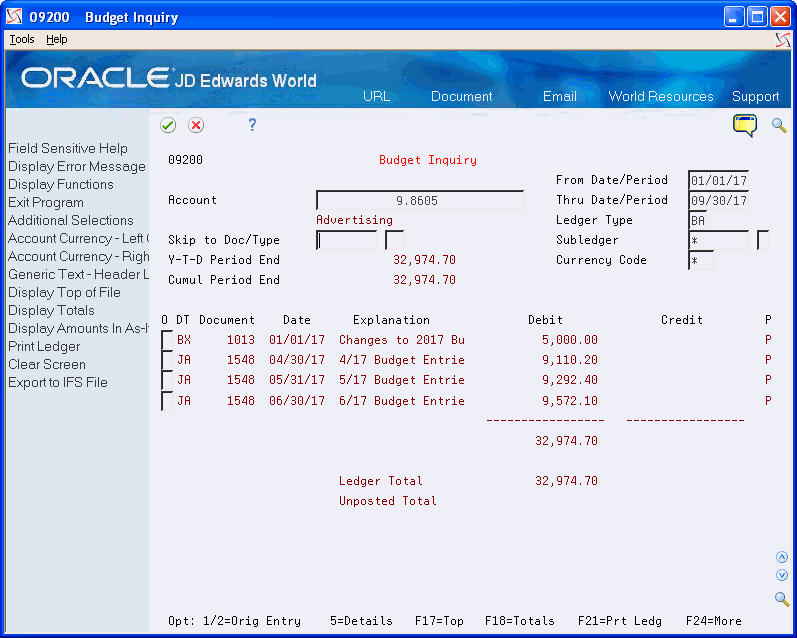Click the Subledger field
This screenshot has height=638, width=797.
[718, 240]
